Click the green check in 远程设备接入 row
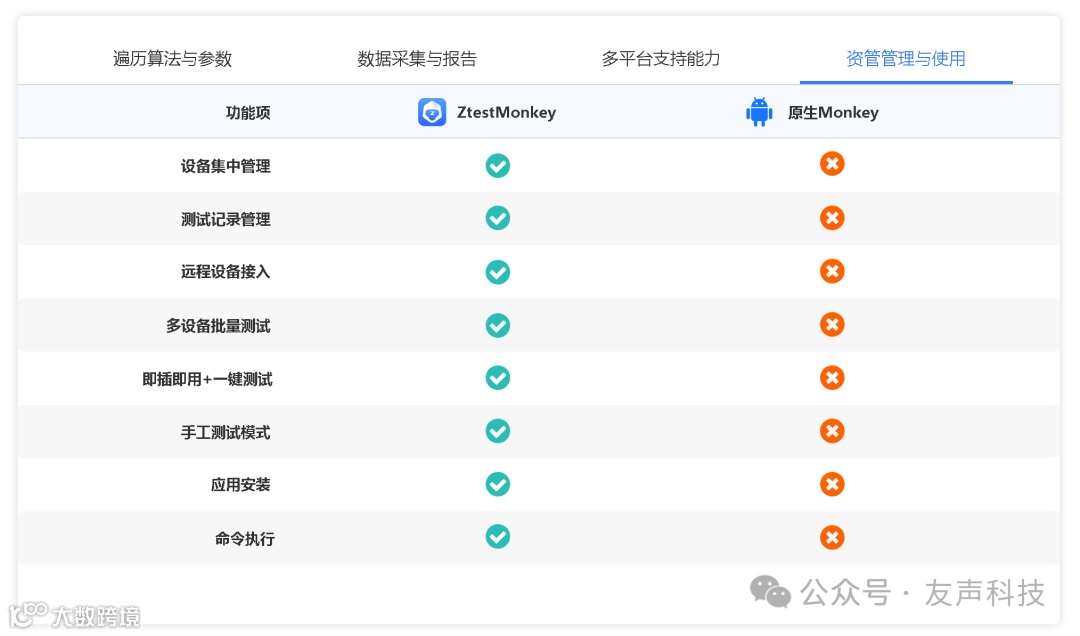1080x636 pixels. coord(497,272)
